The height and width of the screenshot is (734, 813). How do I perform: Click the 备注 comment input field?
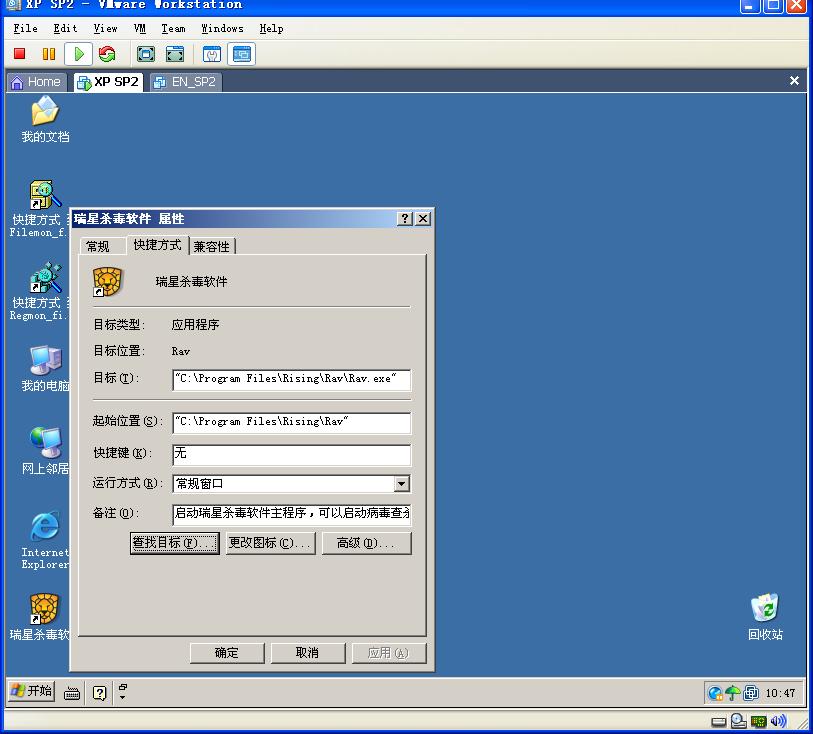[291, 514]
